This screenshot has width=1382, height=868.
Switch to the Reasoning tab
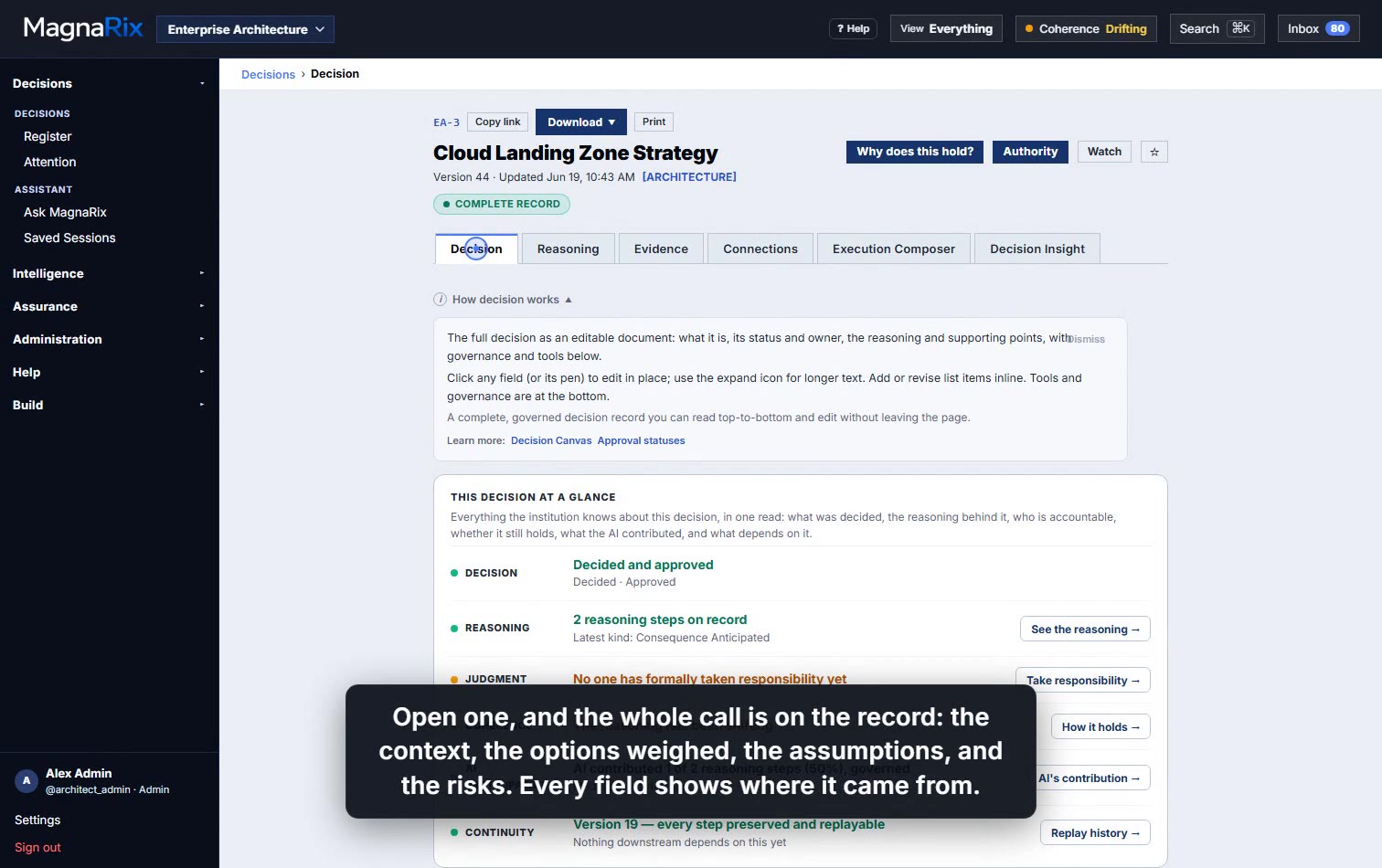(x=568, y=249)
